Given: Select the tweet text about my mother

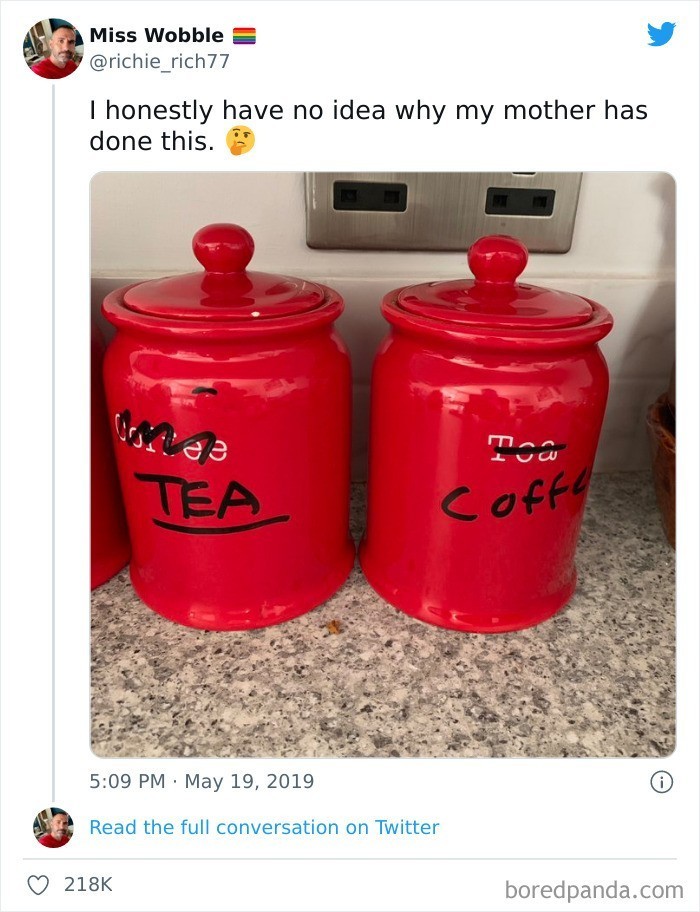Looking at the screenshot, I should 368,126.
